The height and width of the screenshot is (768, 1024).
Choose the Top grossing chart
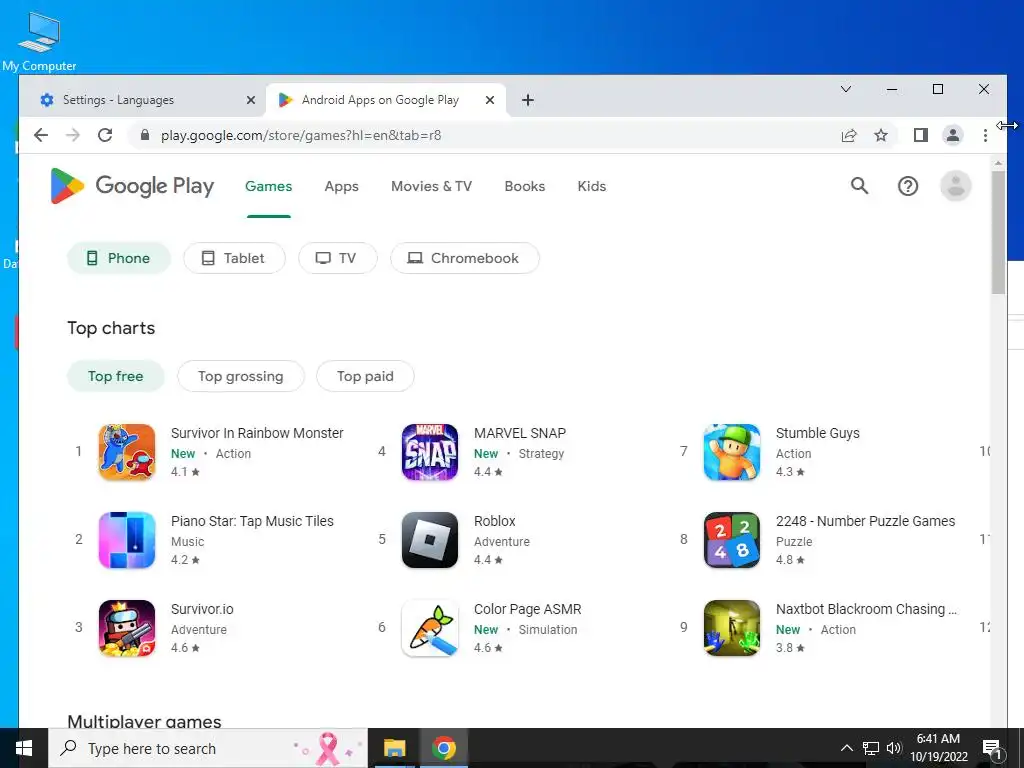(x=241, y=376)
